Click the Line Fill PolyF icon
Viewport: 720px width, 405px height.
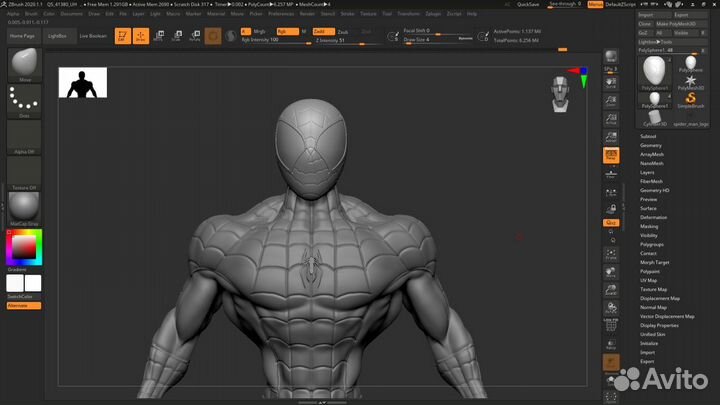(x=611, y=325)
